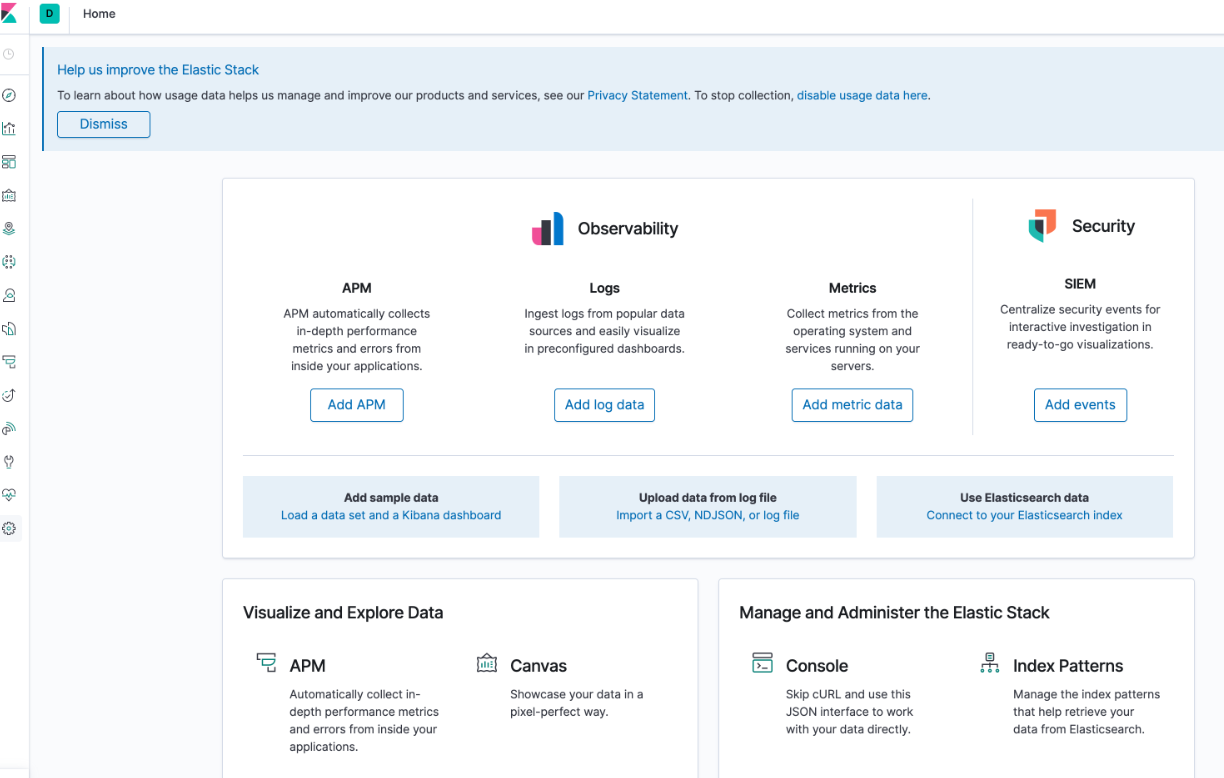
Task: Click the Kibana logo in top corner
Action: click(x=9, y=14)
